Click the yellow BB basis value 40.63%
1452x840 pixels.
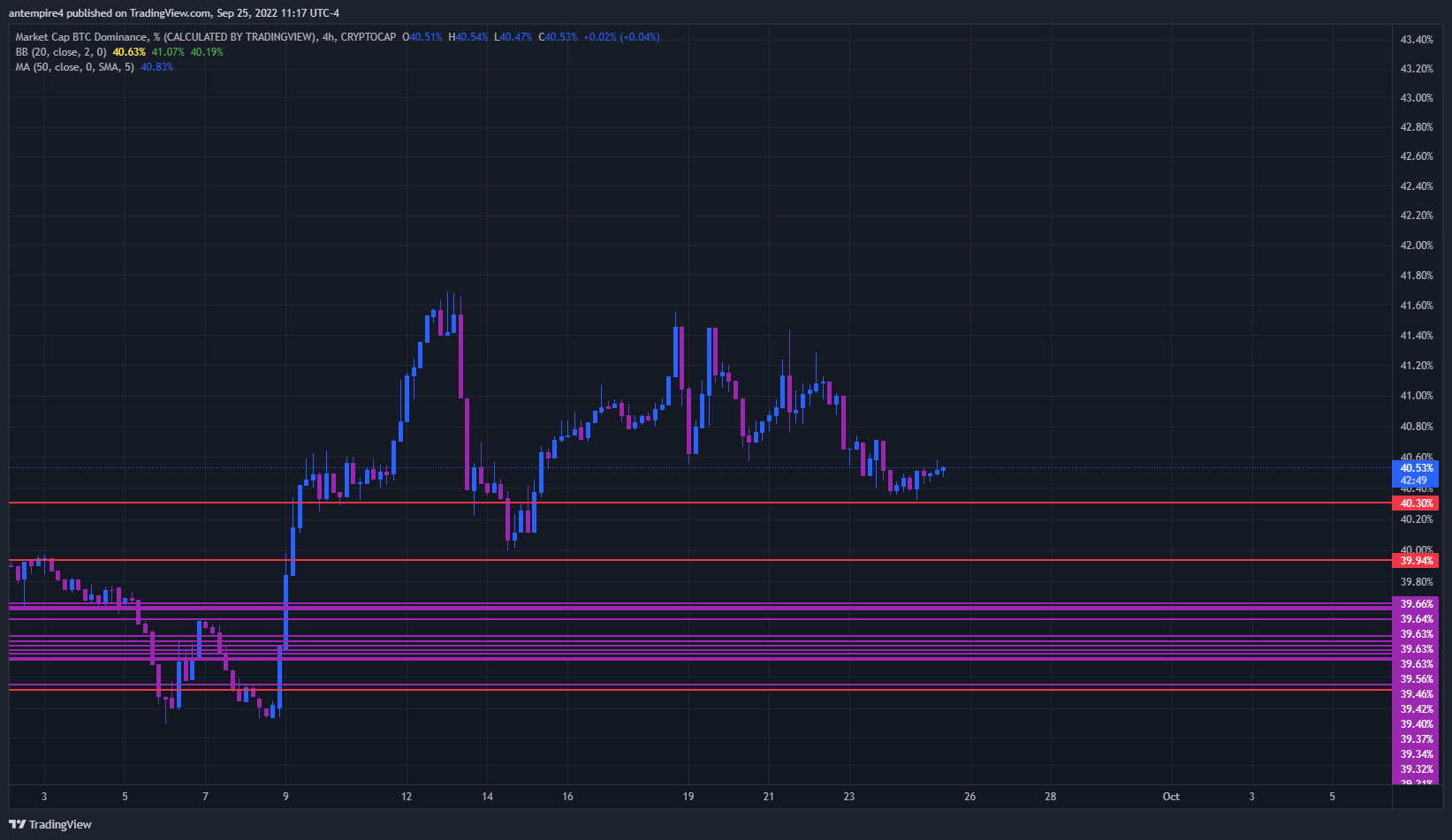coord(129,52)
